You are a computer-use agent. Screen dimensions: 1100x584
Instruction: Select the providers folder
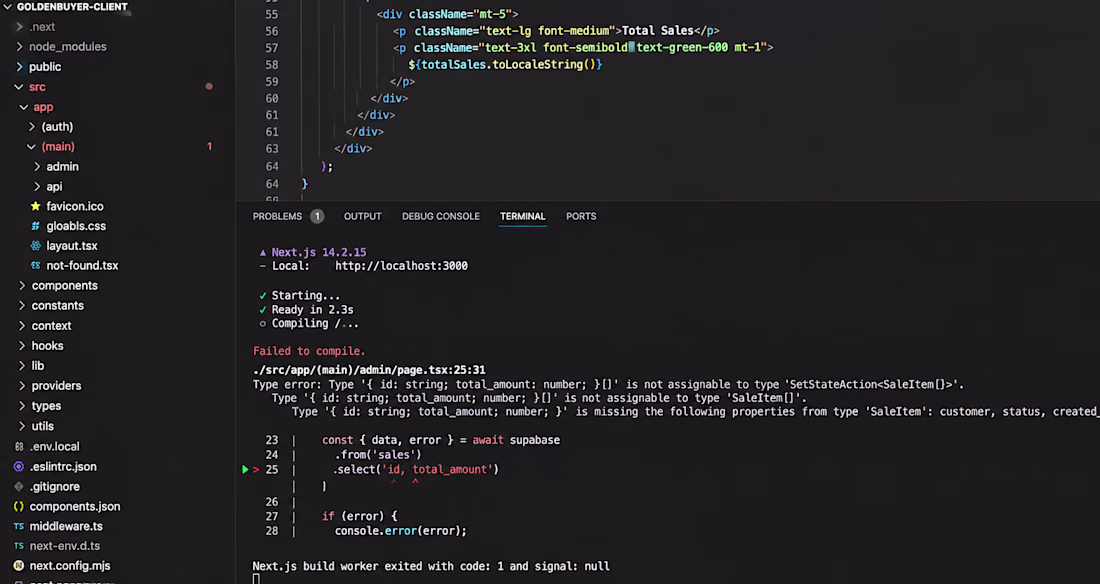point(56,385)
